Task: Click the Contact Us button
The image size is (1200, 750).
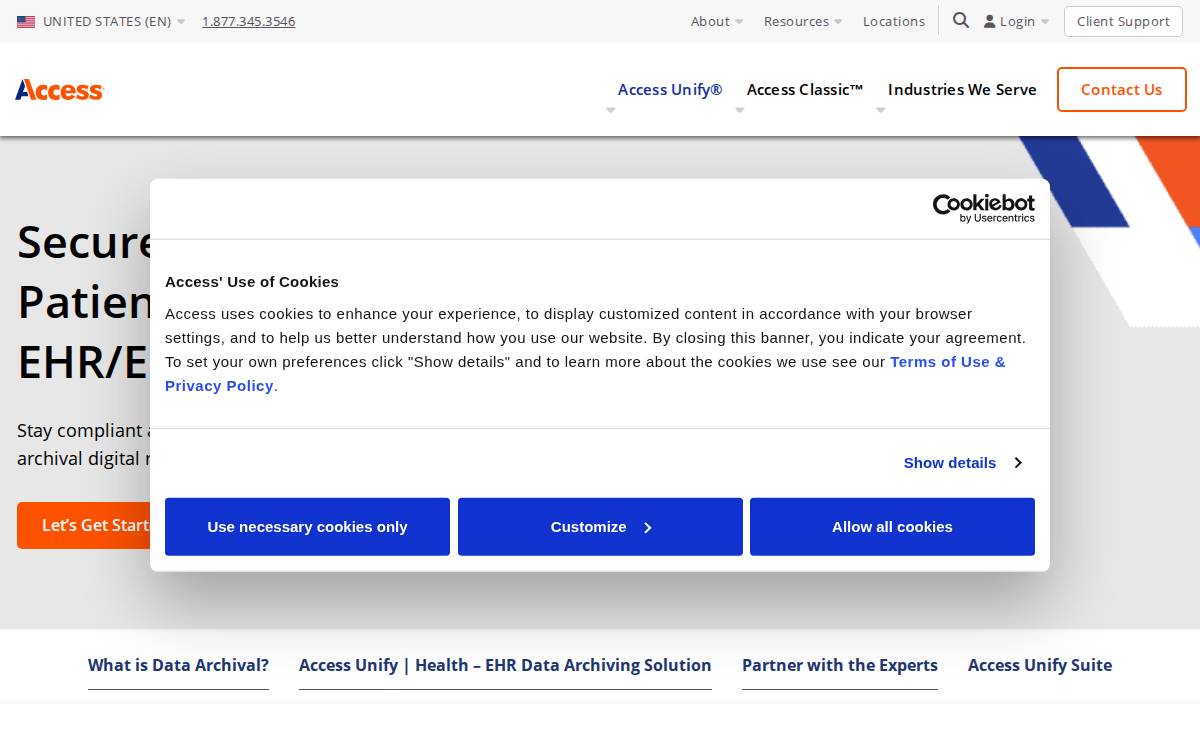Action: pos(1122,90)
